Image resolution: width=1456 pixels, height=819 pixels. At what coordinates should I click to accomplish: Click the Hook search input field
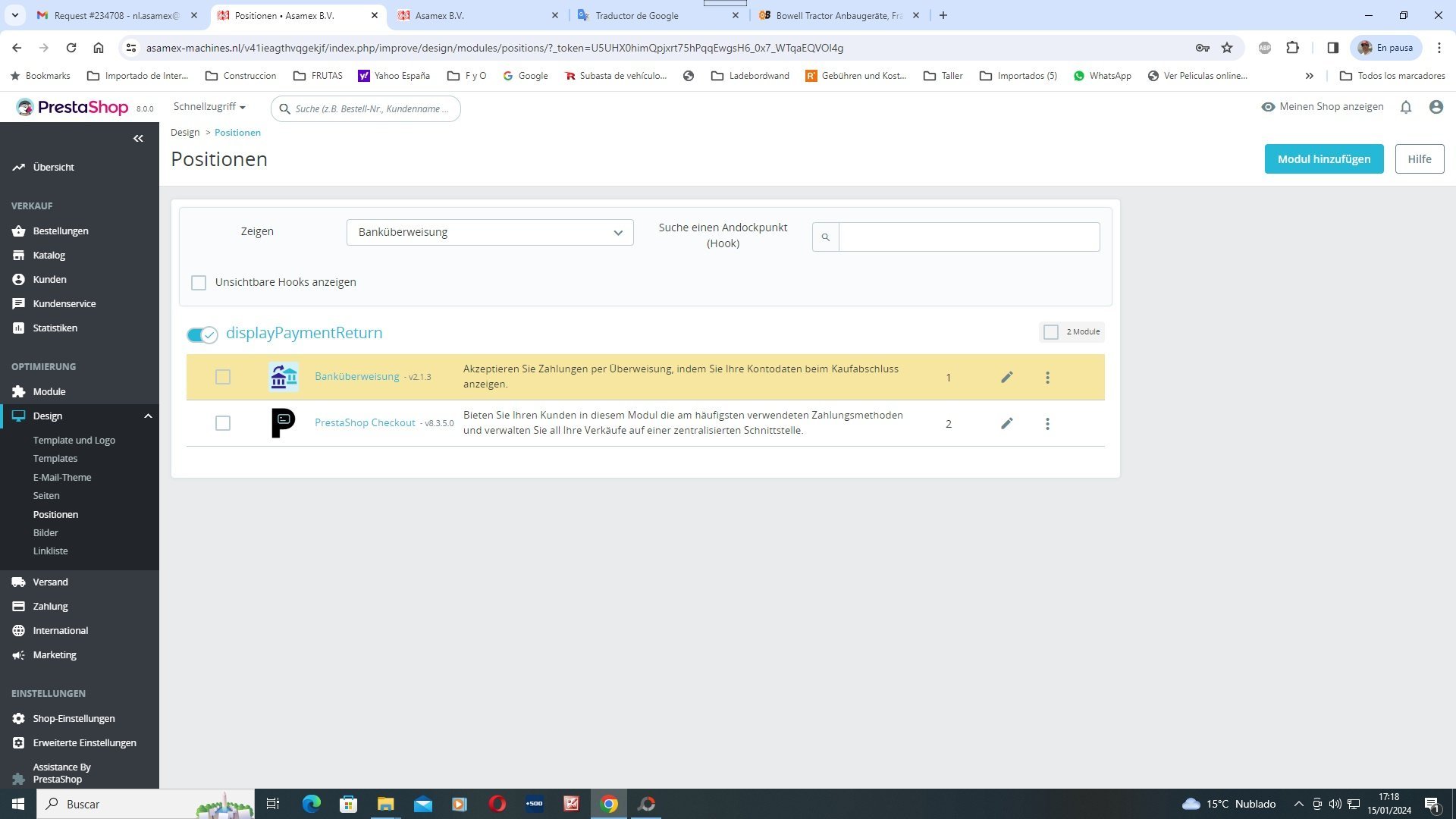tap(968, 237)
